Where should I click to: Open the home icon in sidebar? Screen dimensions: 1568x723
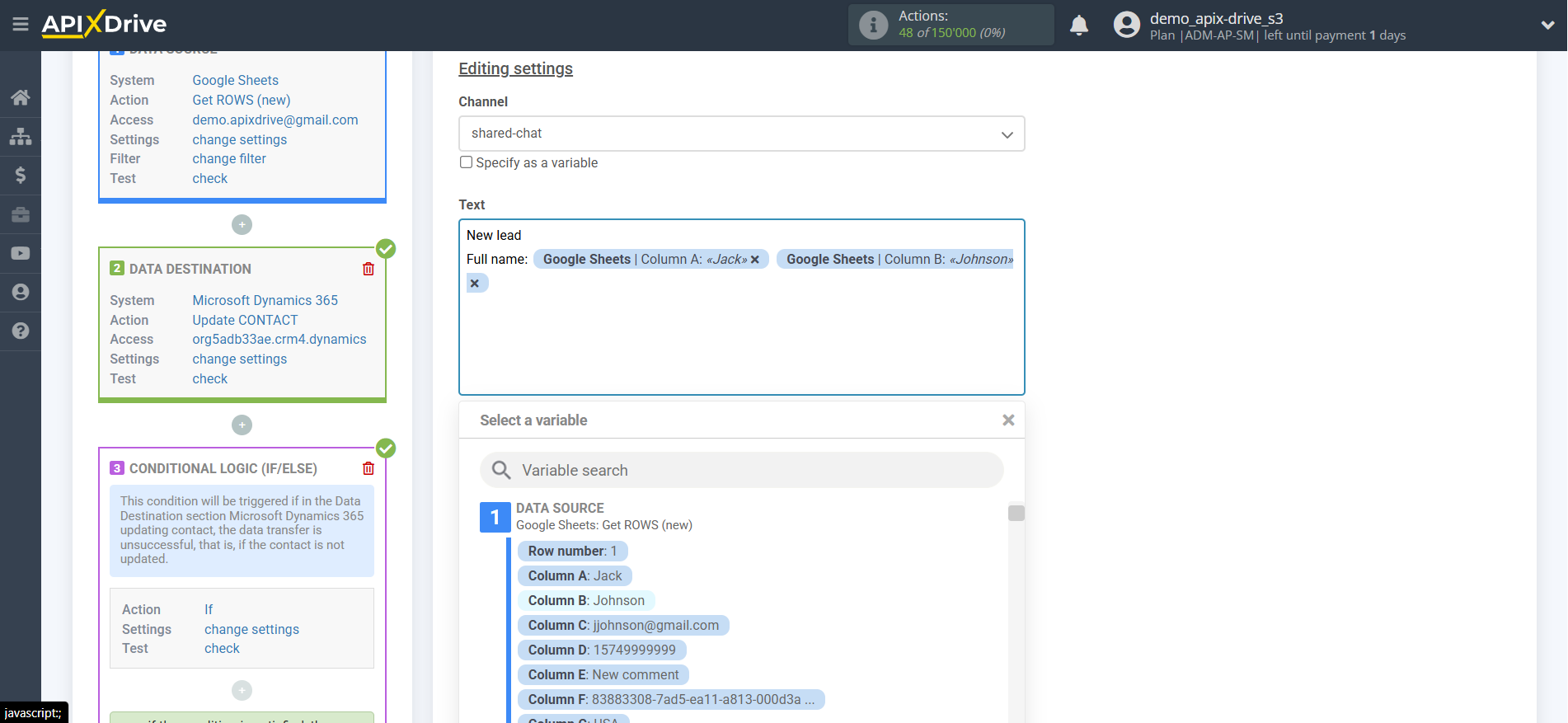(21, 97)
